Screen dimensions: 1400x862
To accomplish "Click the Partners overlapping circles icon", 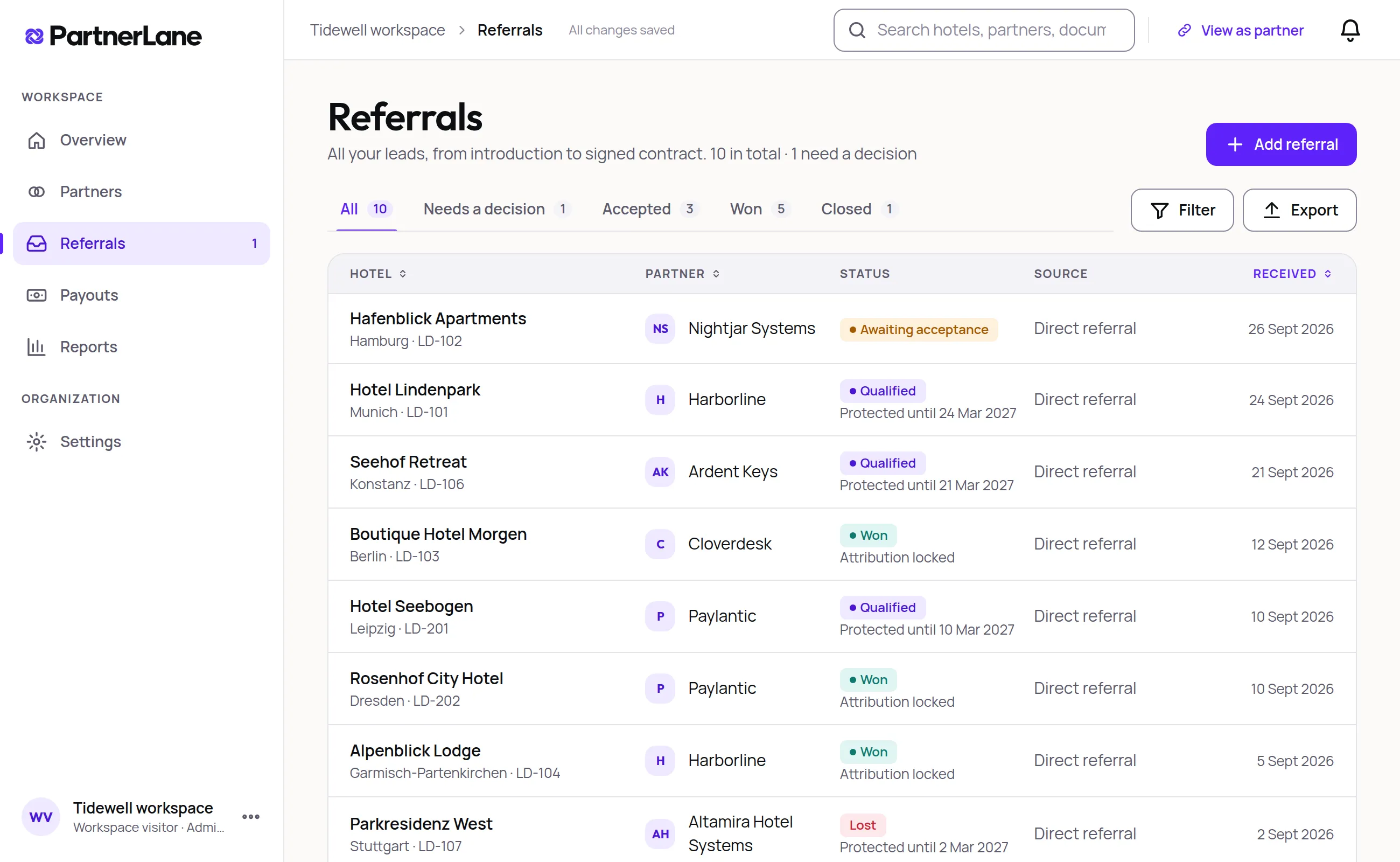I will click(37, 192).
